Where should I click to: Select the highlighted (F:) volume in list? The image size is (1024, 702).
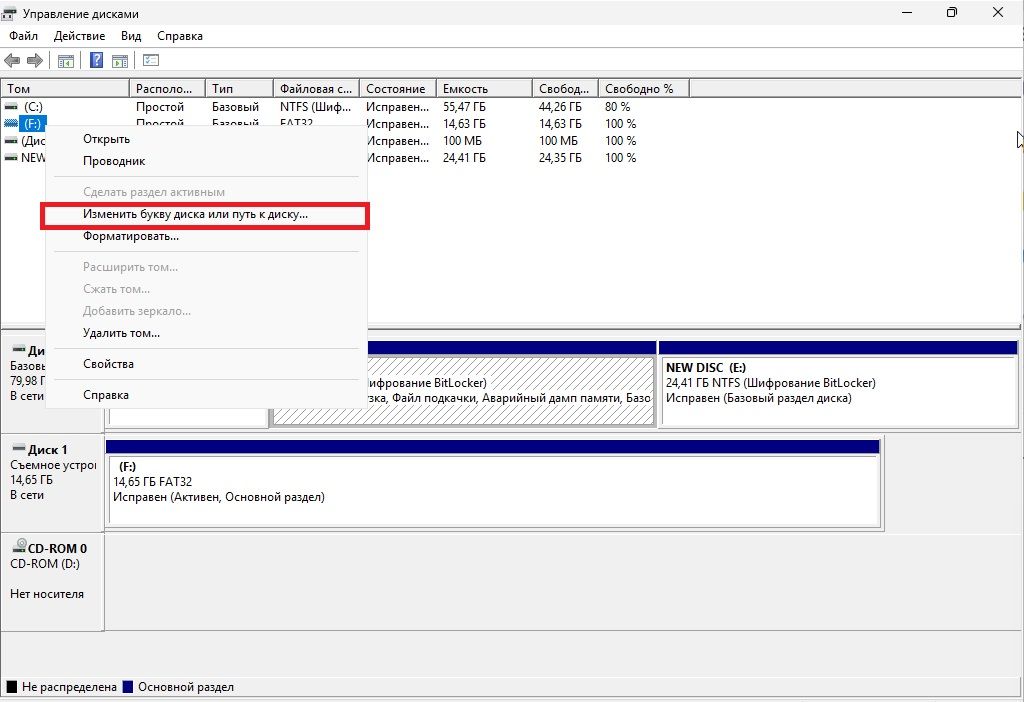click(32, 123)
